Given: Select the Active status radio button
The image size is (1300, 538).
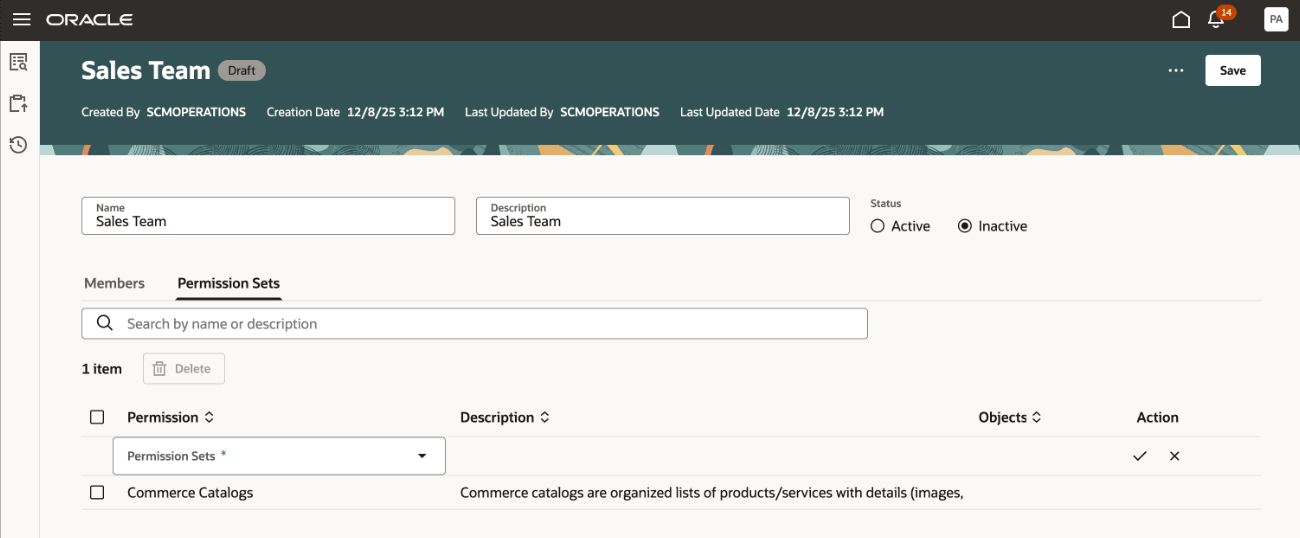Looking at the screenshot, I should click(878, 226).
